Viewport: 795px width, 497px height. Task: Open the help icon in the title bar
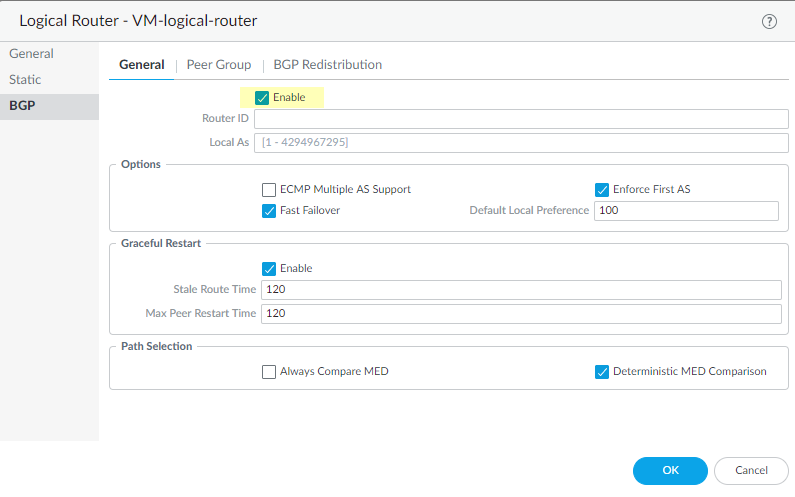tap(769, 21)
